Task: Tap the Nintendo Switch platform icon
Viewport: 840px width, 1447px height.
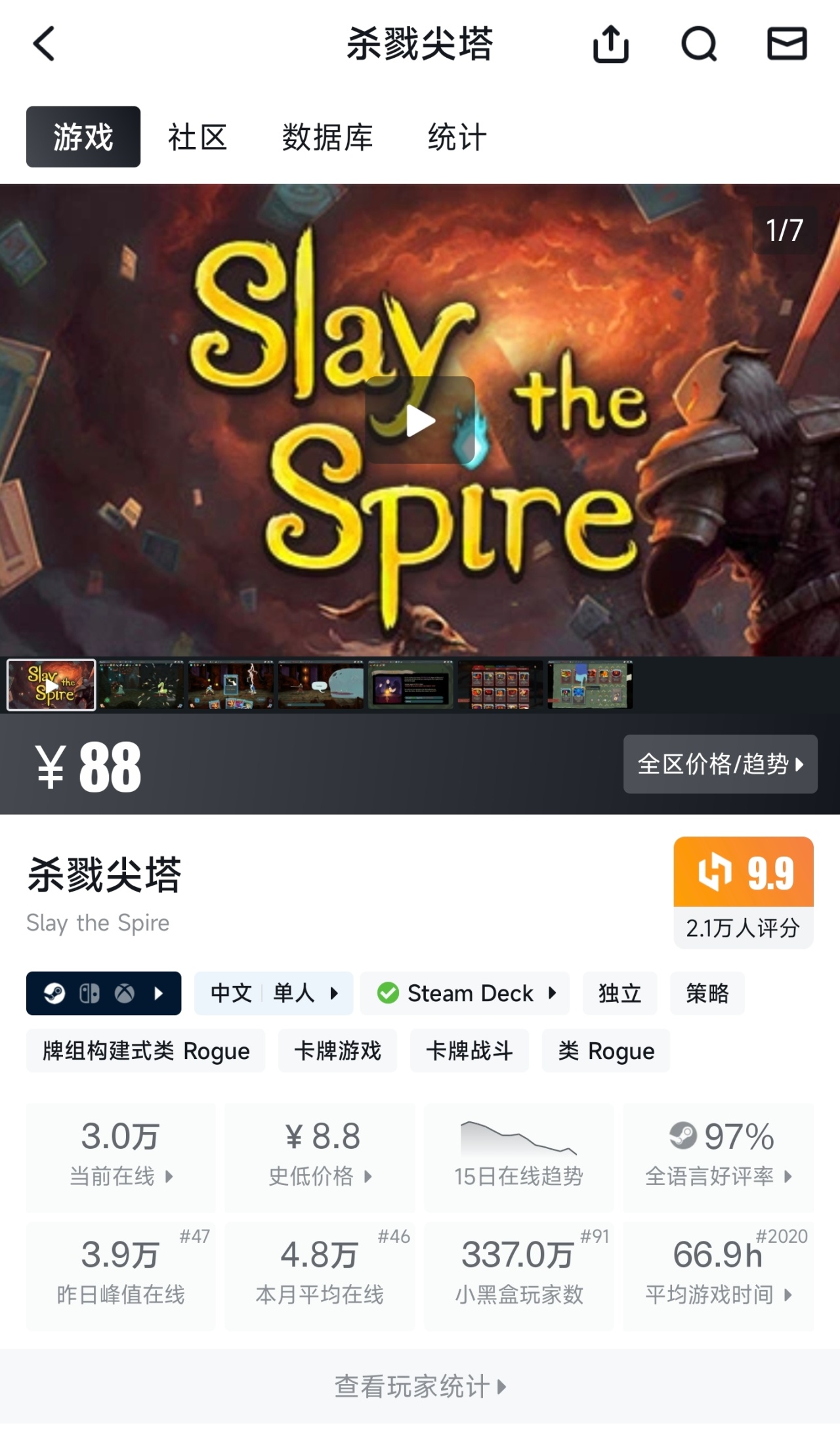Action: pyautogui.click(x=89, y=993)
